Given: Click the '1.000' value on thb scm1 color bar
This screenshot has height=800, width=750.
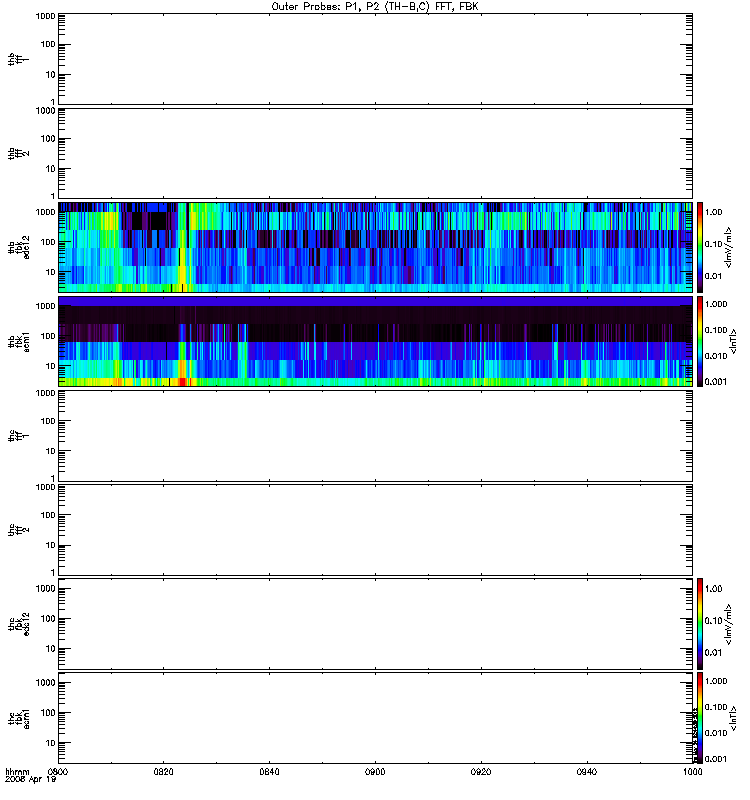Looking at the screenshot, I should pyautogui.click(x=716, y=304).
